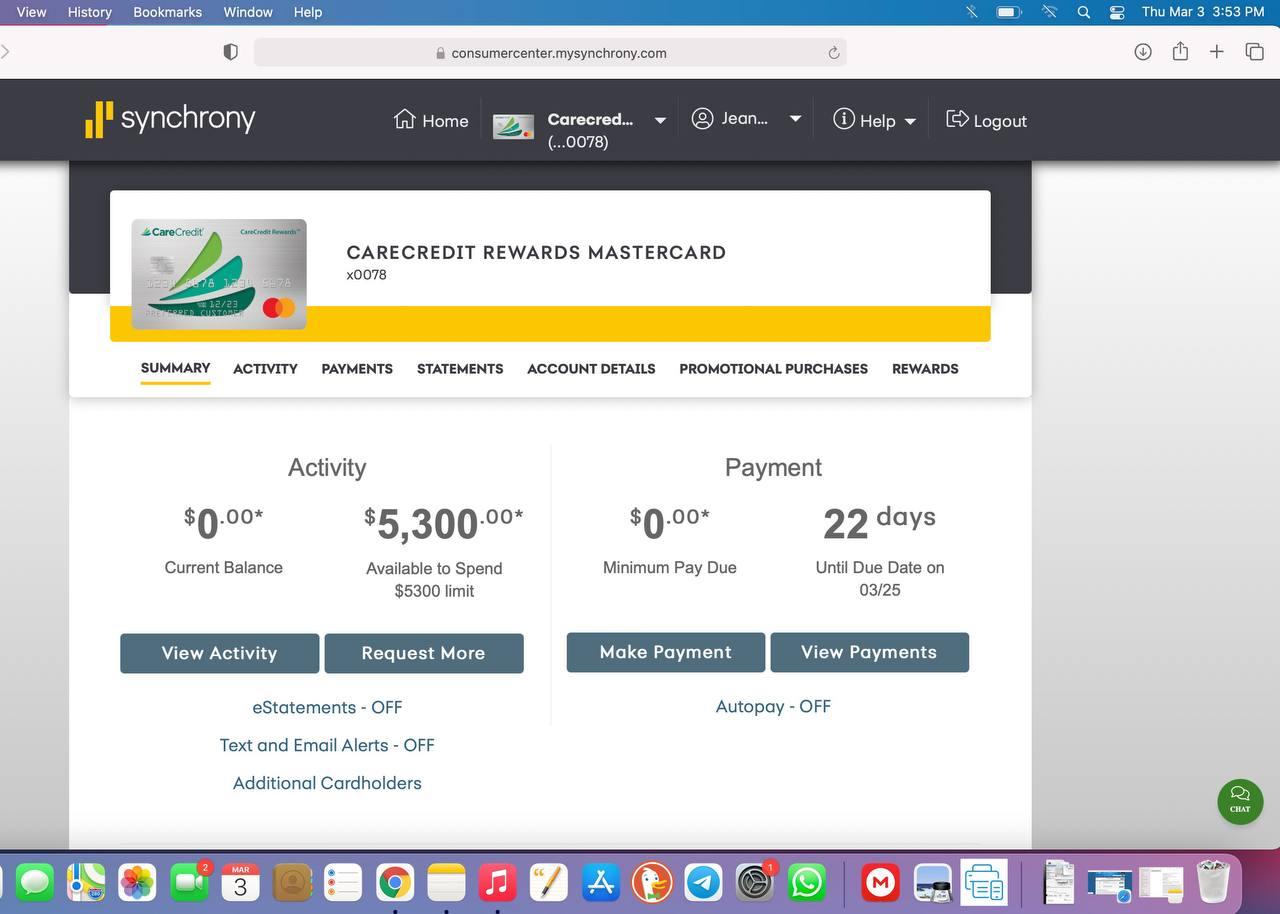The width and height of the screenshot is (1280, 914).
Task: Switch to the Statements tab
Action: 460,369
